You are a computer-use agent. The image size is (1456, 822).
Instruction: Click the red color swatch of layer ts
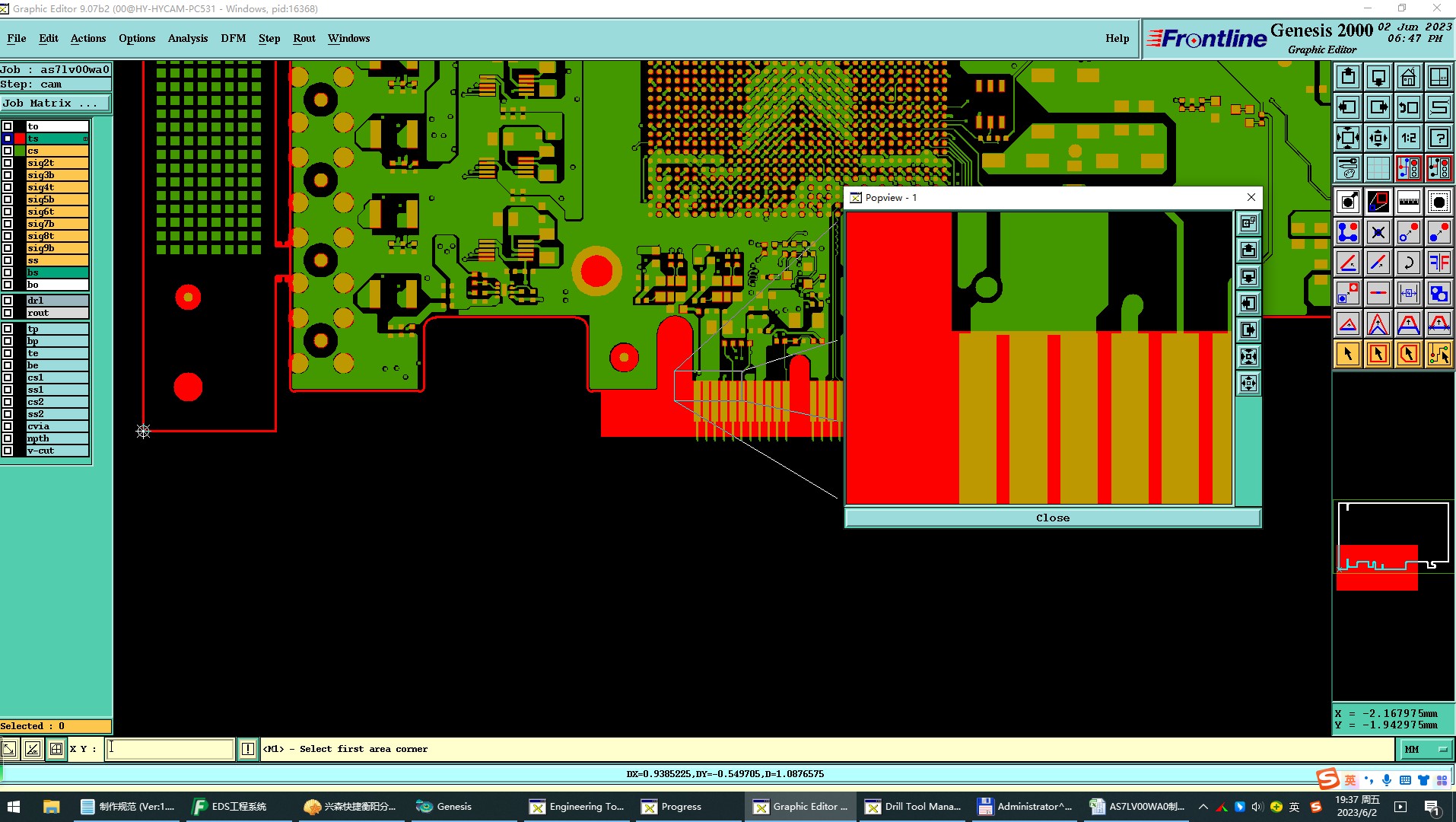(20, 139)
